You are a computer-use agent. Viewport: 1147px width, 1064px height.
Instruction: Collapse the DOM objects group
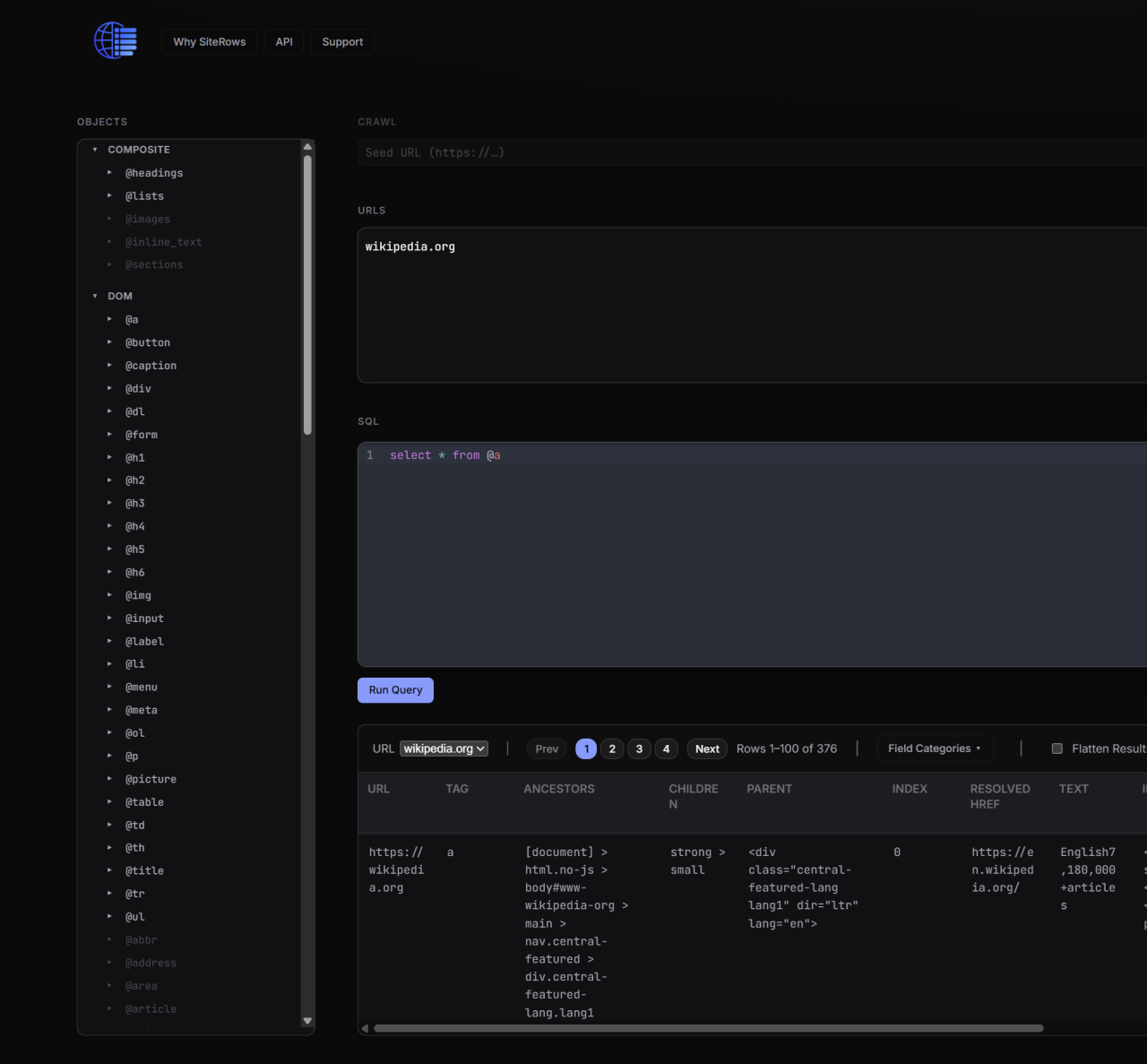click(95, 296)
